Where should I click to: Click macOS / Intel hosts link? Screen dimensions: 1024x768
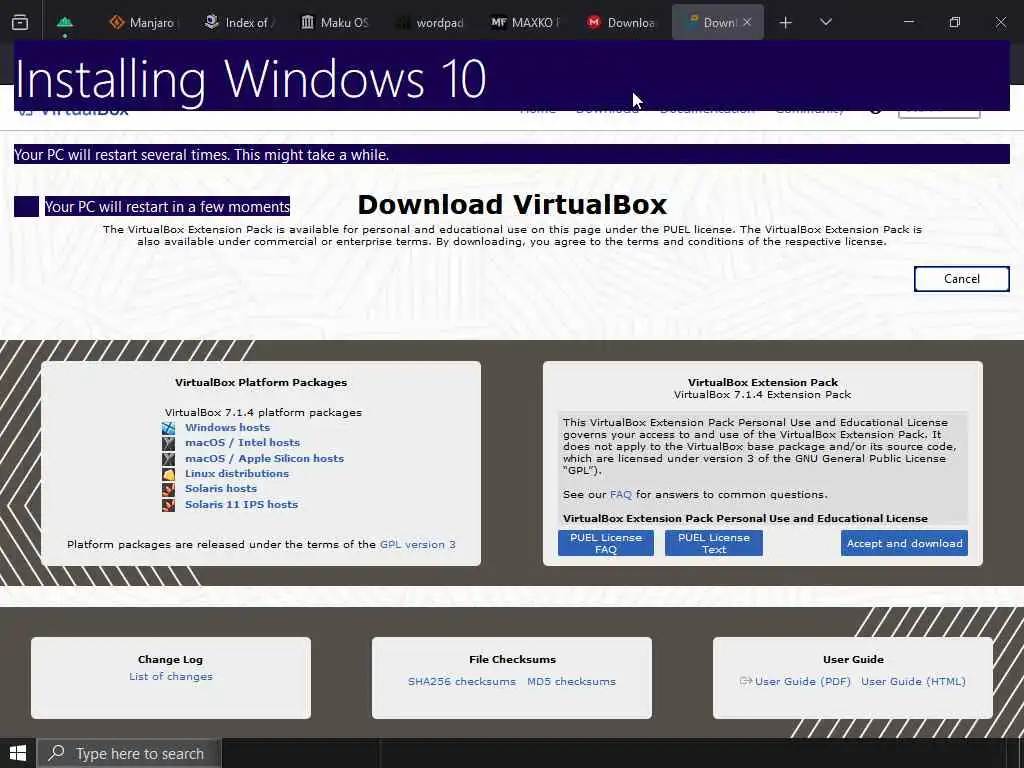(242, 442)
